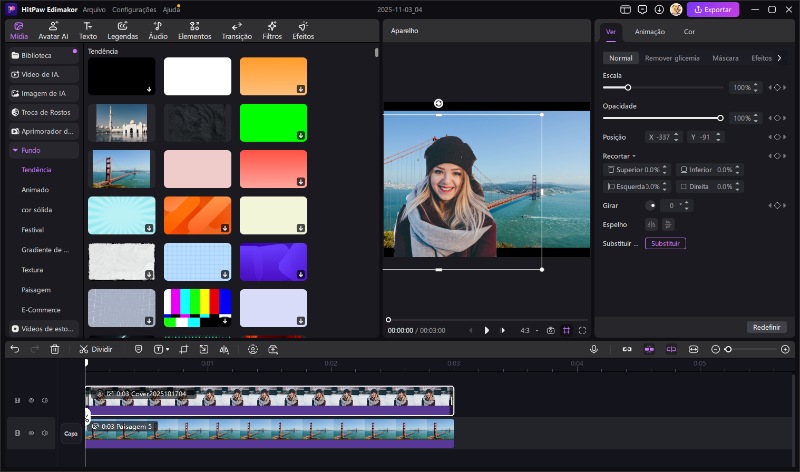This screenshot has width=800, height=472.
Task: Hide the Cover2025 video track
Action: [x=32, y=401]
